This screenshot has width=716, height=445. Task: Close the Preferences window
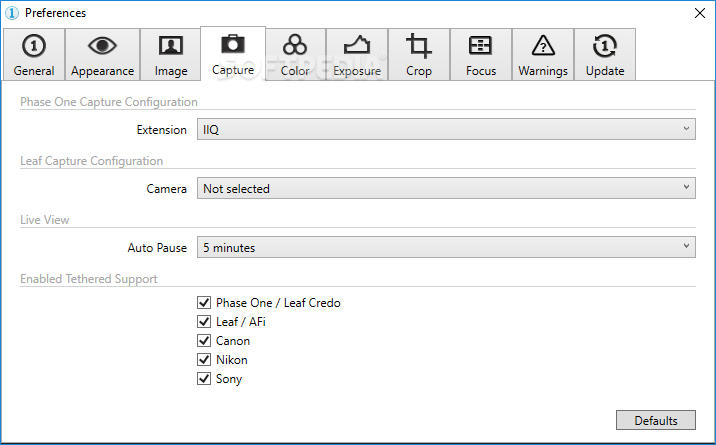(x=700, y=13)
